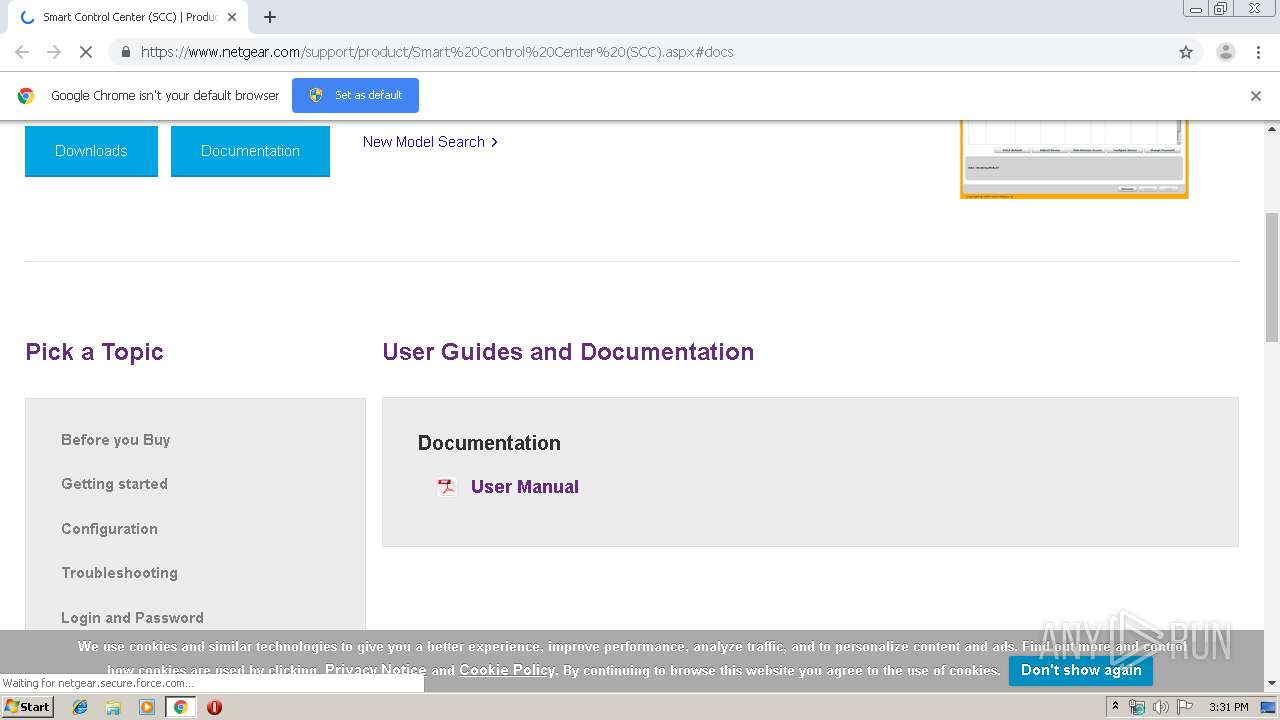Select Login and Password topic
The height and width of the screenshot is (720, 1280).
pyautogui.click(x=132, y=618)
